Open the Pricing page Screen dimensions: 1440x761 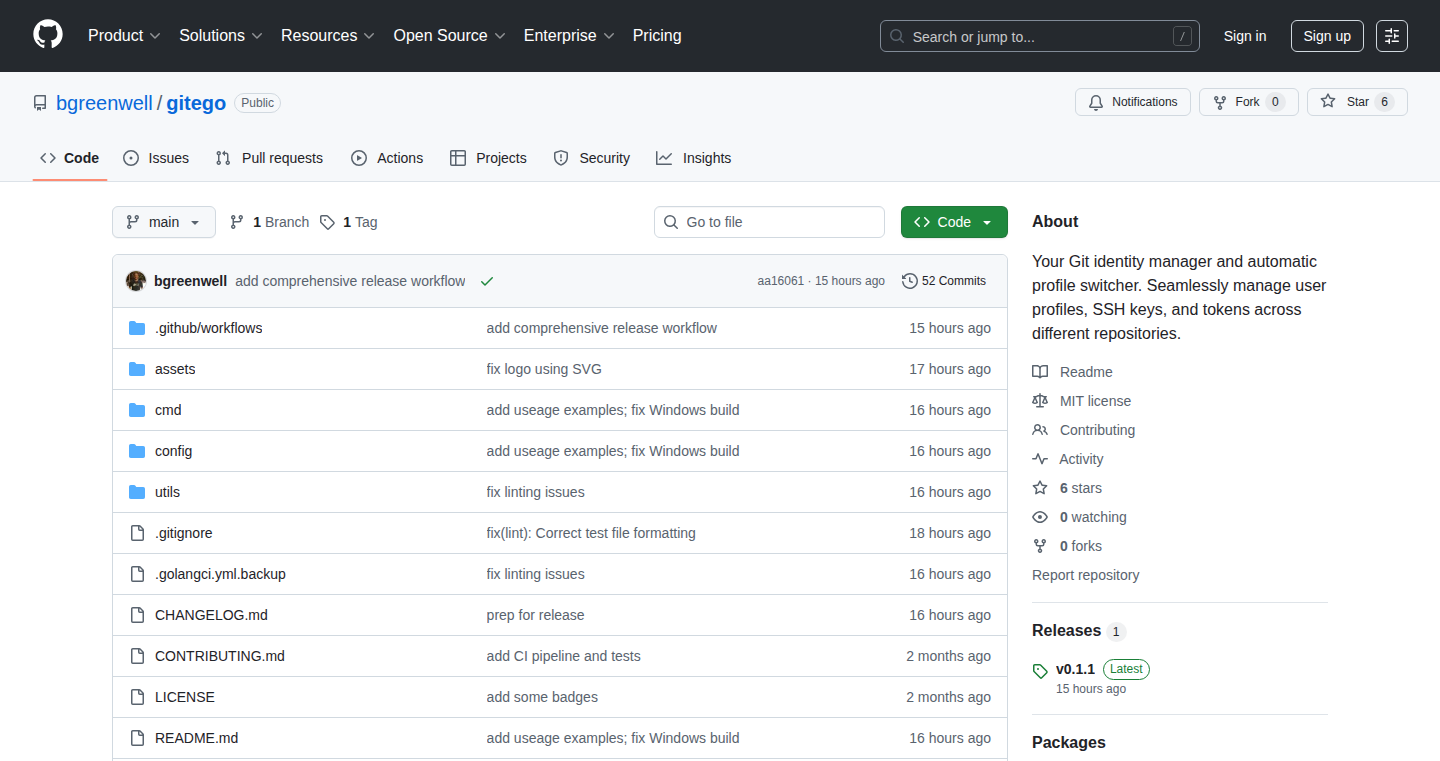(x=657, y=36)
